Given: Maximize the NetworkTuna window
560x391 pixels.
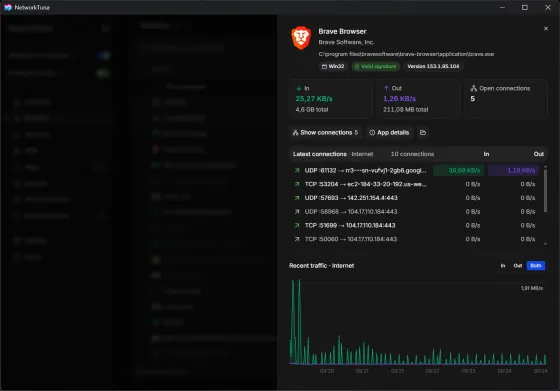Looking at the screenshot, I should click(525, 7).
